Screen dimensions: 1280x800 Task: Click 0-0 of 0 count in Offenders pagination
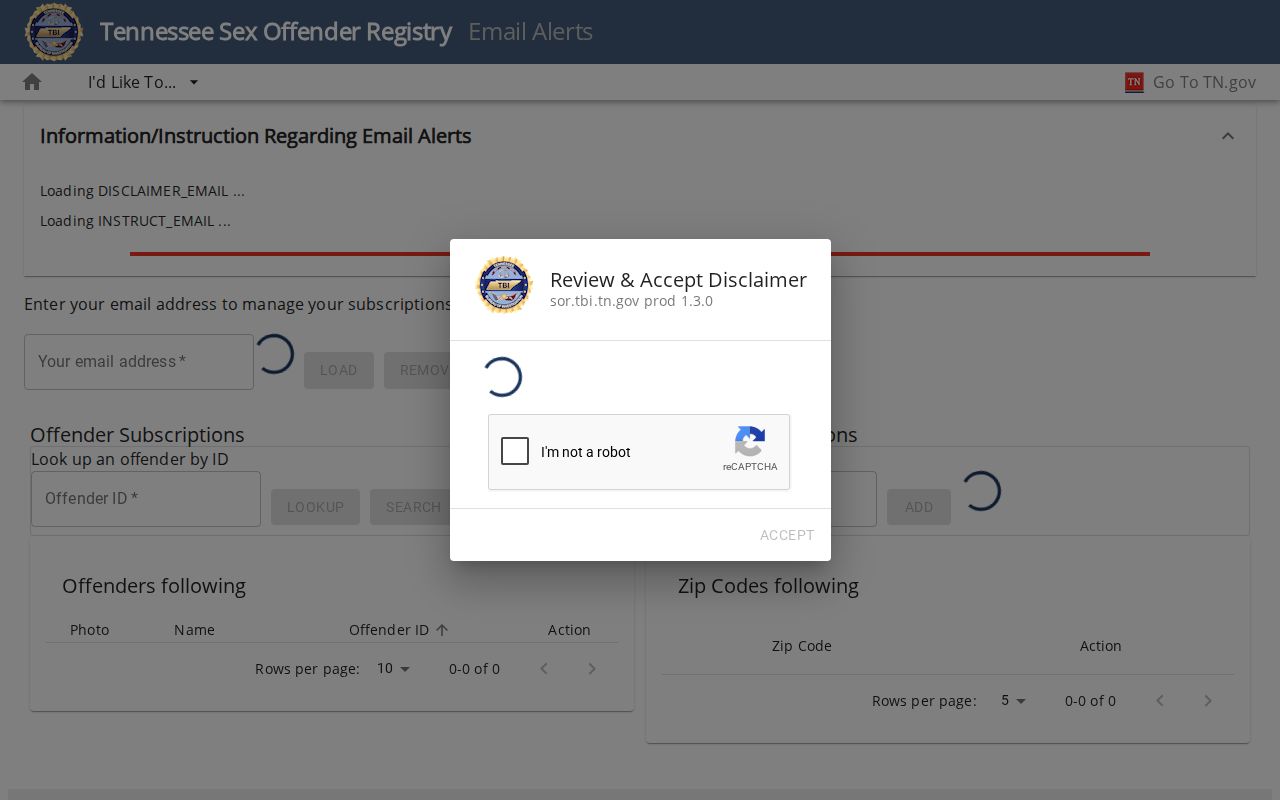point(474,669)
